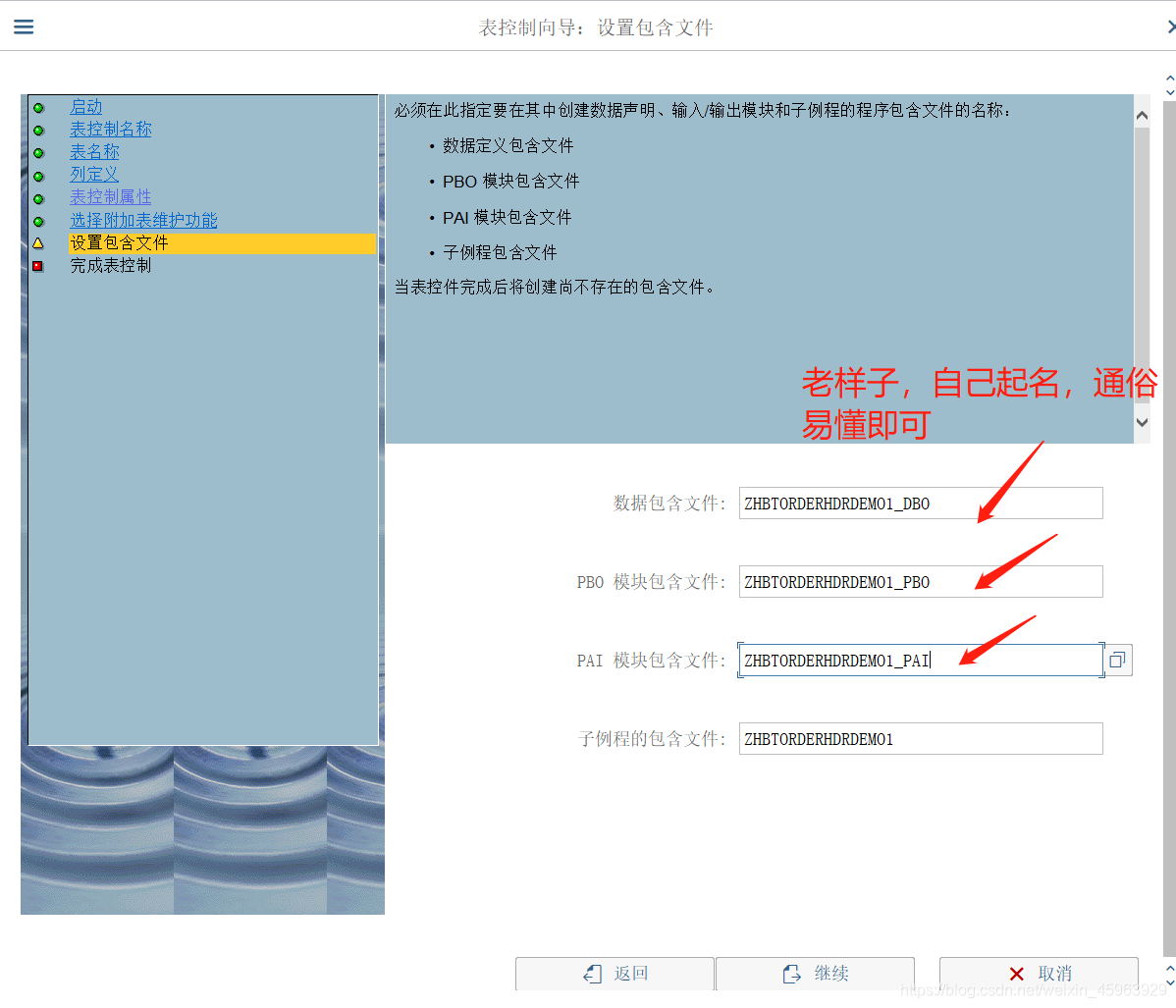Click the bullet text 子例程包含文件
The image size is (1176, 1008).
click(500, 253)
